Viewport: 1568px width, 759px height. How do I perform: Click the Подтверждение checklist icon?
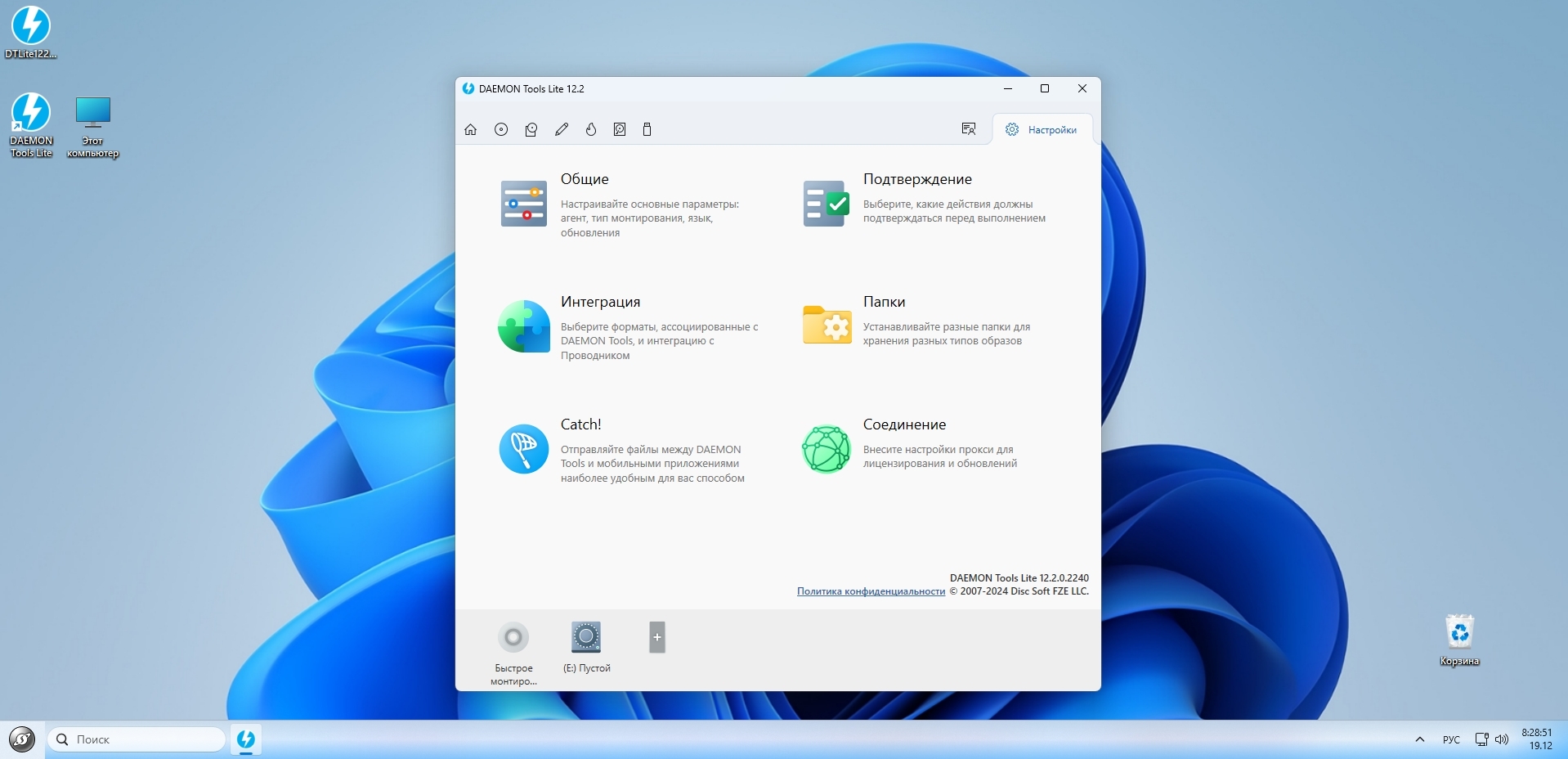pos(827,204)
